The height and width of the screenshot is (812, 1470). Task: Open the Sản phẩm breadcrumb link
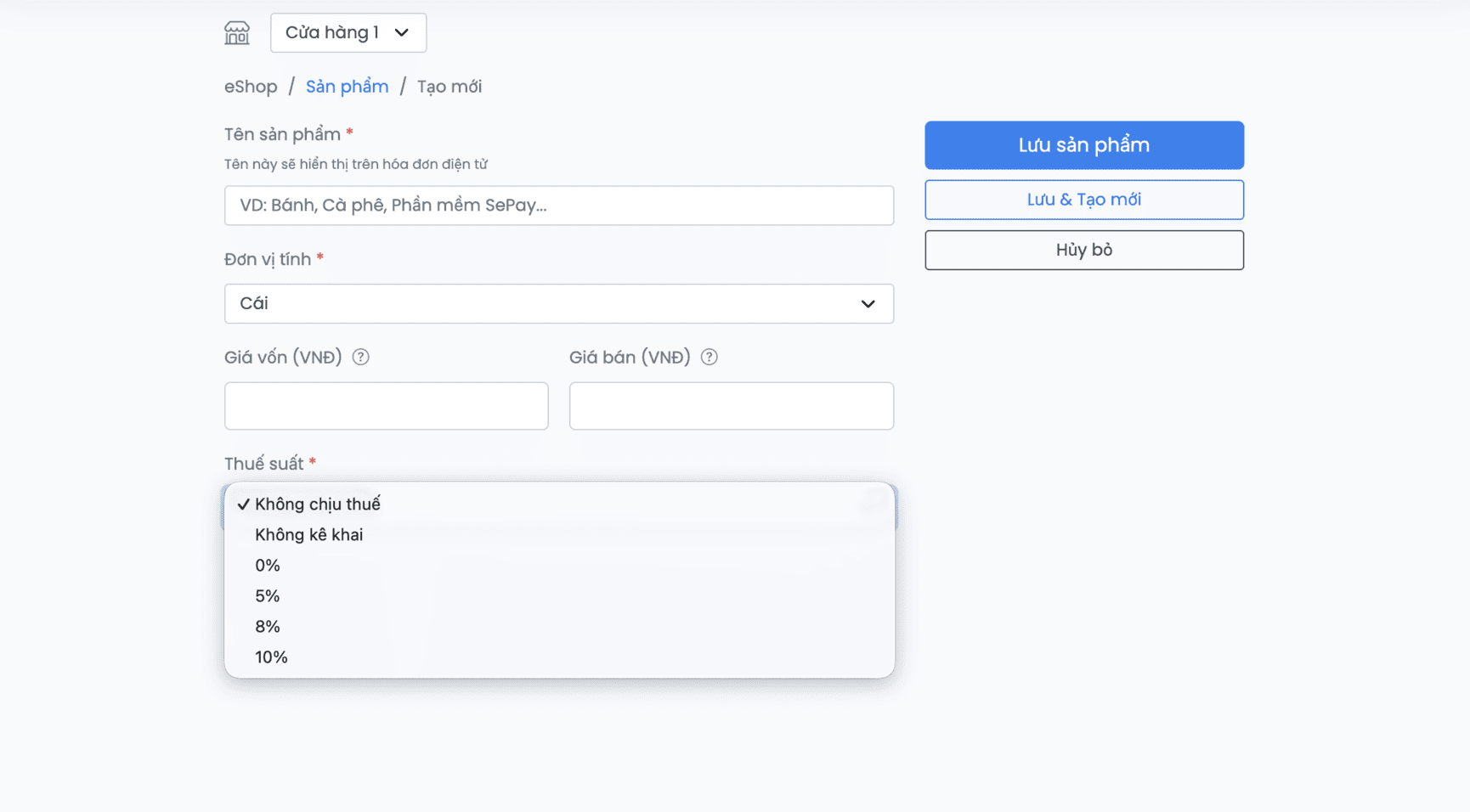(x=347, y=87)
